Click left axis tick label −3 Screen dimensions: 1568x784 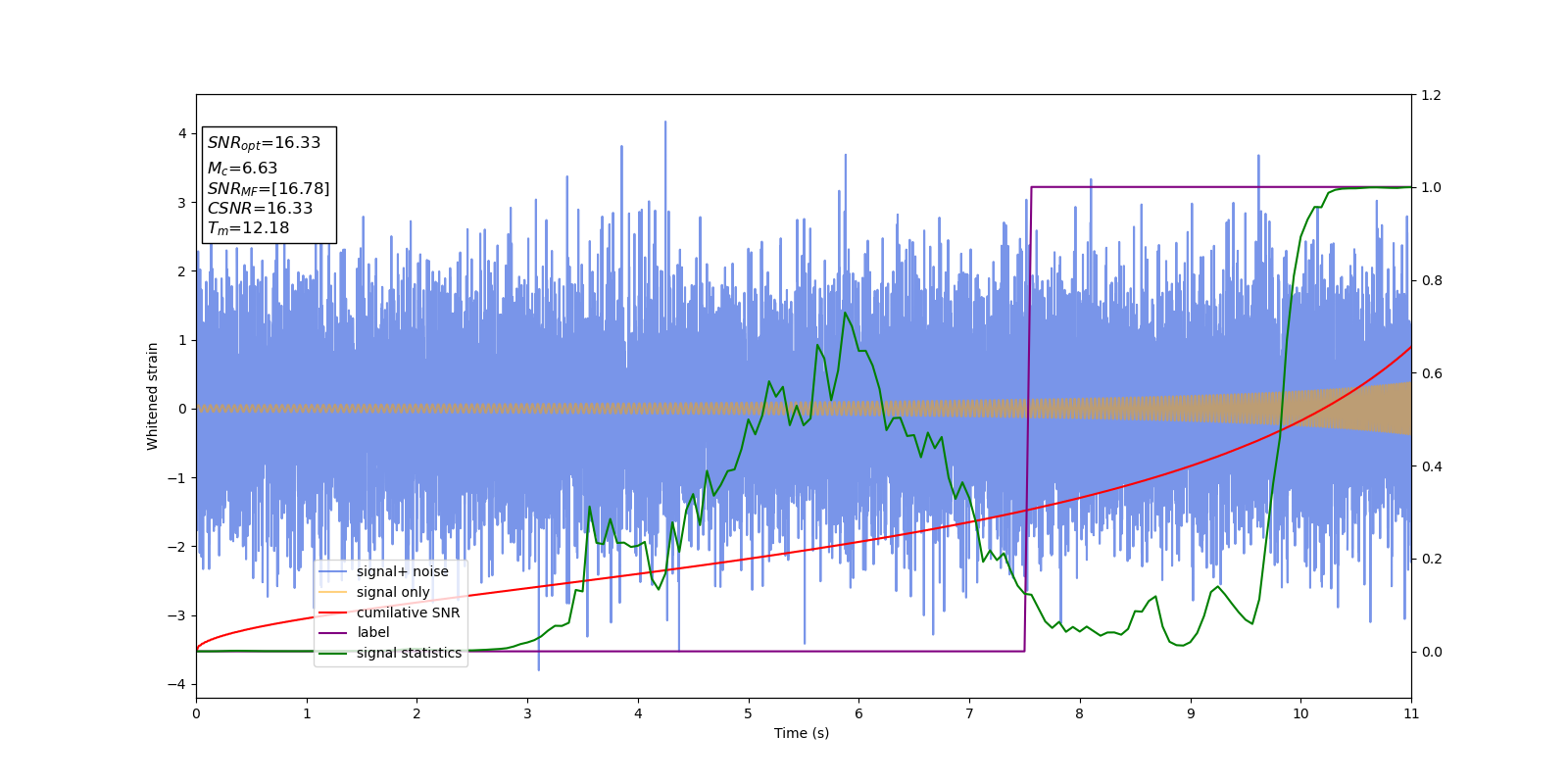[177, 615]
